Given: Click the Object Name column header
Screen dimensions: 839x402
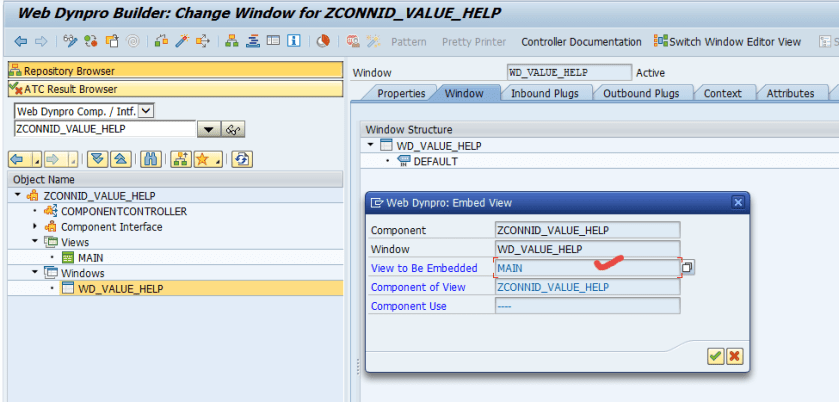Looking at the screenshot, I should click(x=176, y=179).
